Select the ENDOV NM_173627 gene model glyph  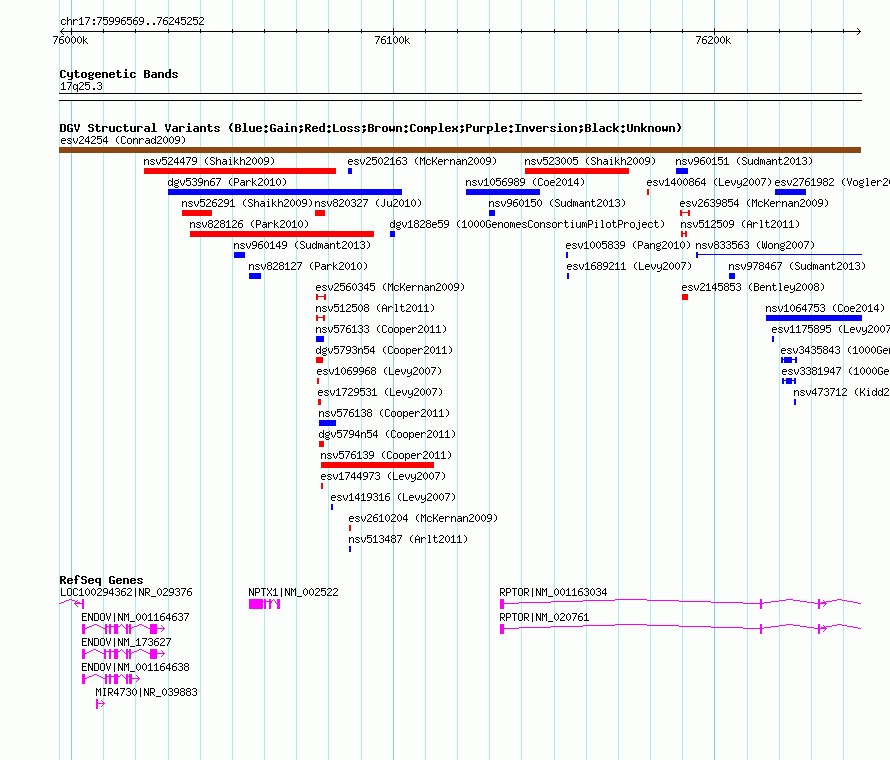tap(123, 654)
